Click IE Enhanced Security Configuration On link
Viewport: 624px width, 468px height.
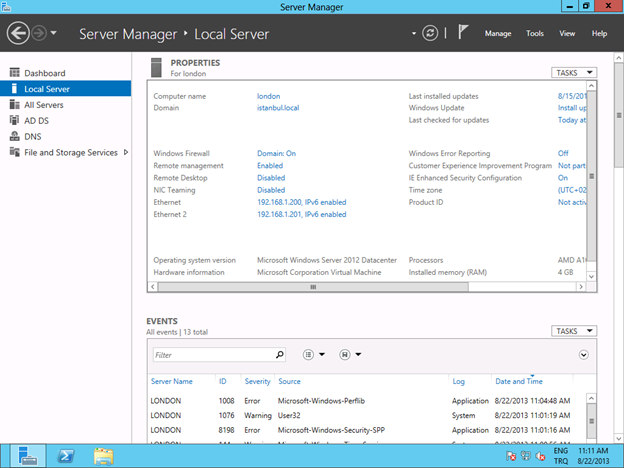[563, 178]
